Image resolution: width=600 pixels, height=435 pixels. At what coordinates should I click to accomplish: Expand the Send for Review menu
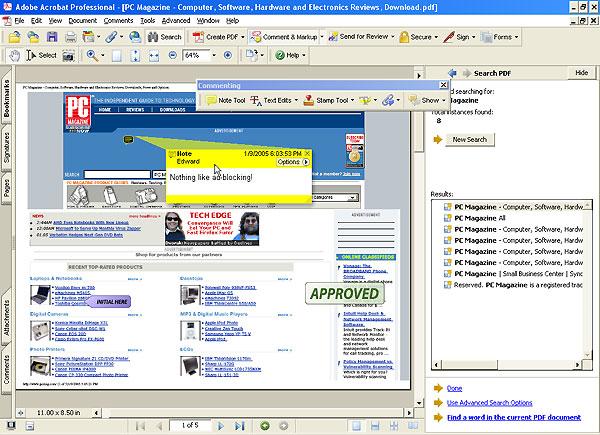[x=393, y=37]
